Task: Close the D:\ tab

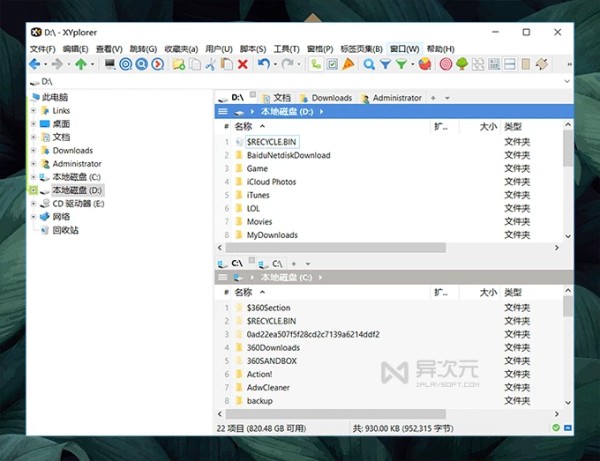Action: point(253,94)
